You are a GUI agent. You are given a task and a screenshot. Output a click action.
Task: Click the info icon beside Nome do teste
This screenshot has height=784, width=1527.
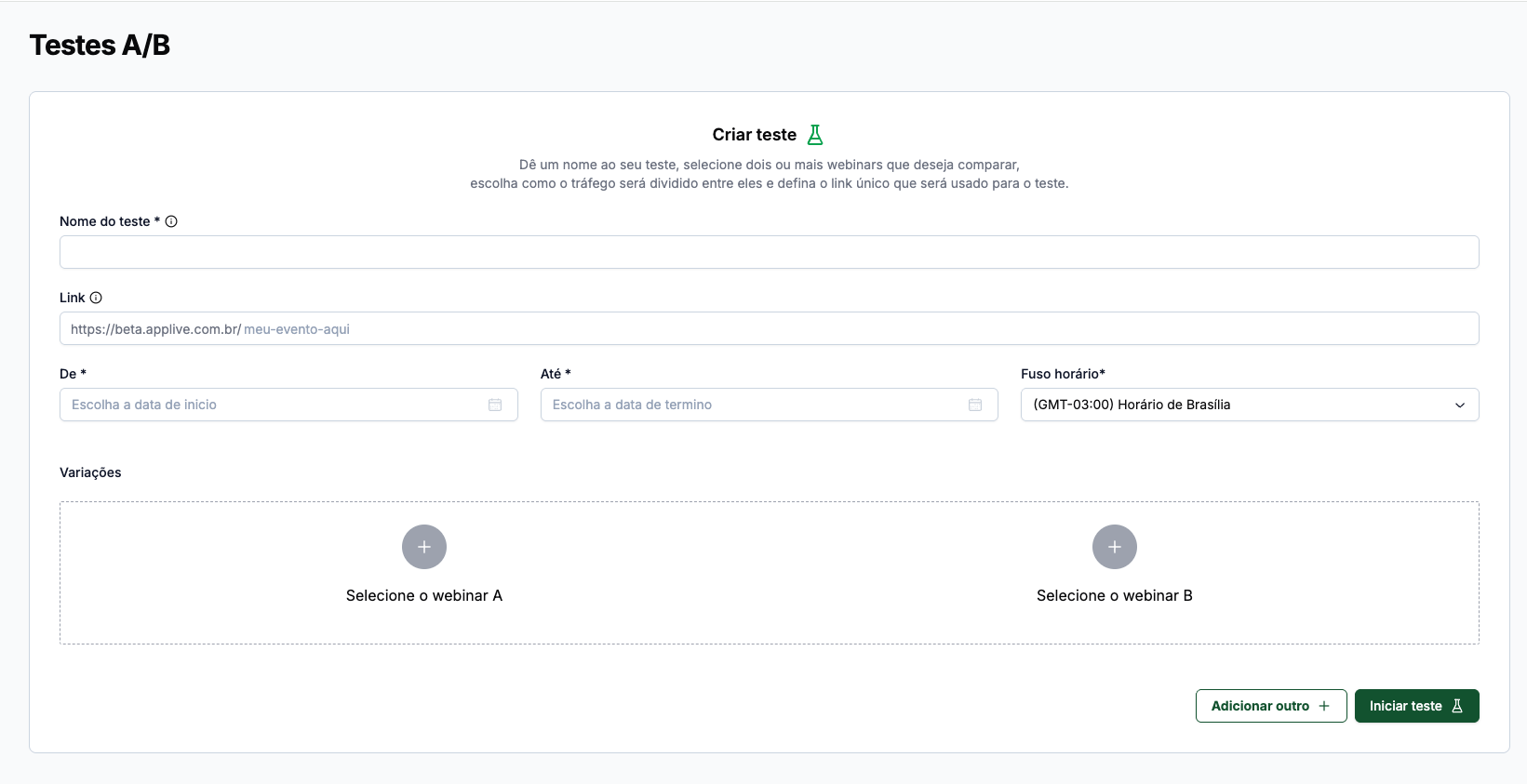(x=171, y=221)
